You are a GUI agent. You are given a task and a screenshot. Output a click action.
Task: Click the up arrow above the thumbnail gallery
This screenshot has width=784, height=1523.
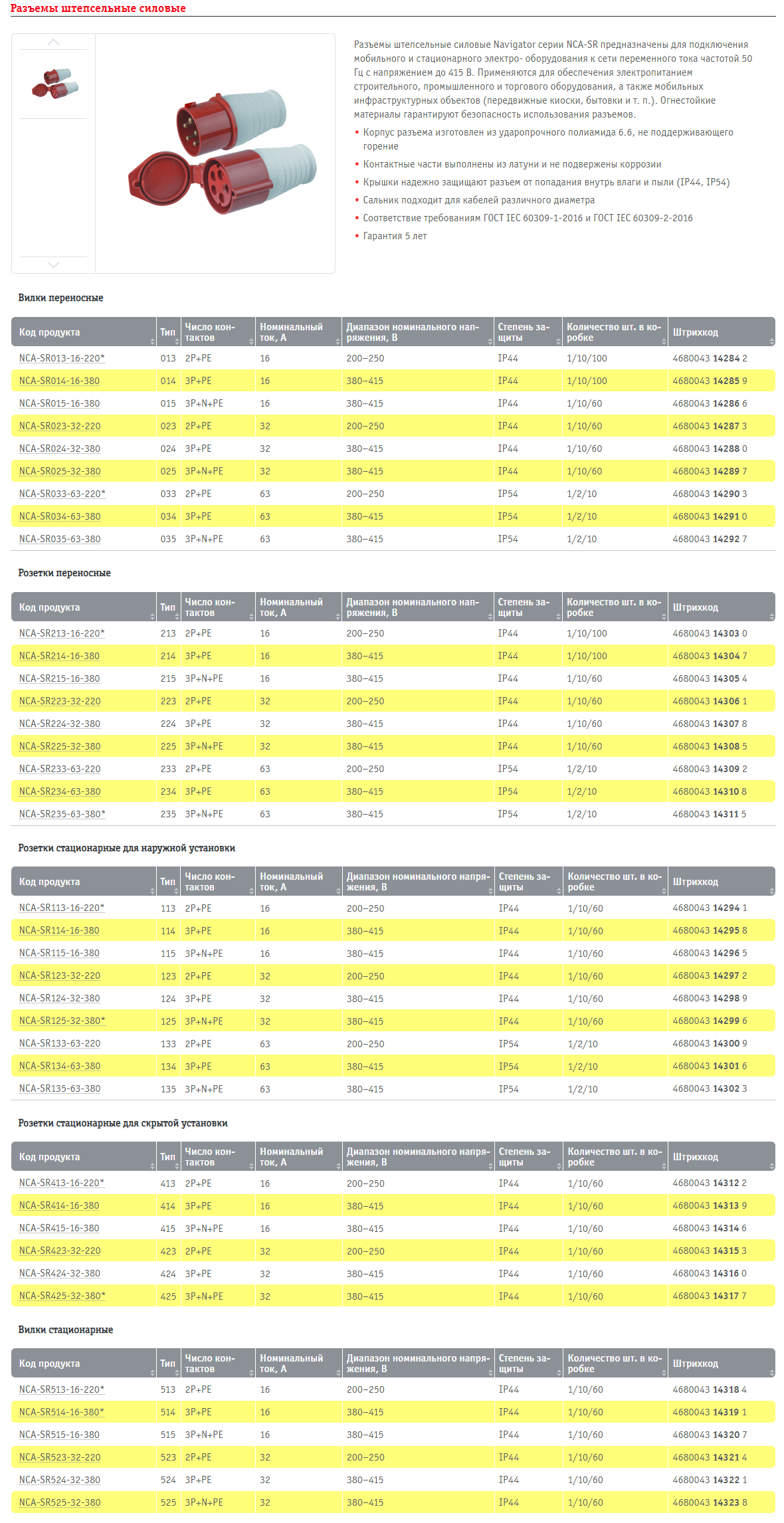(53, 43)
